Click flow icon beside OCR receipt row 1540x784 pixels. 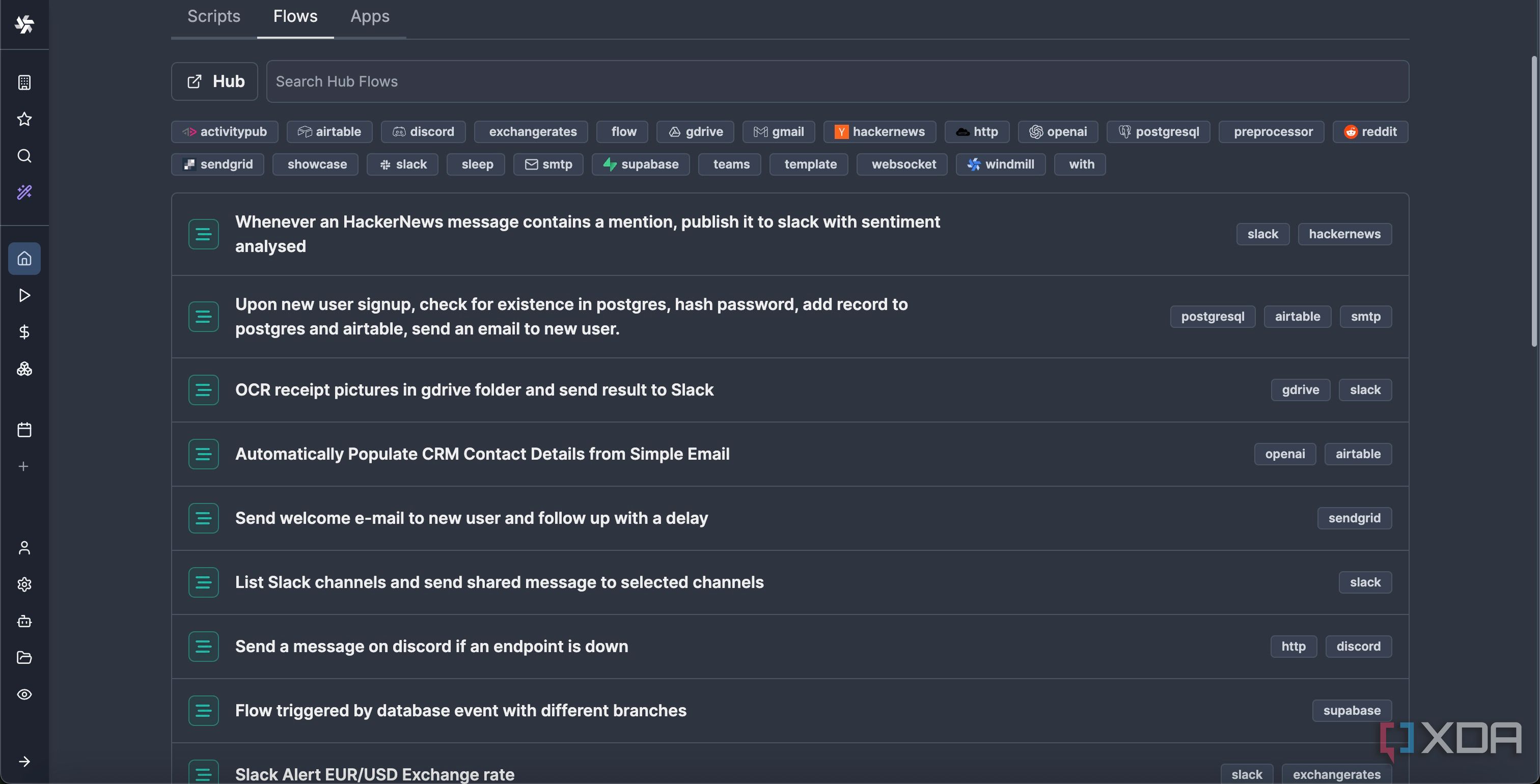point(203,390)
